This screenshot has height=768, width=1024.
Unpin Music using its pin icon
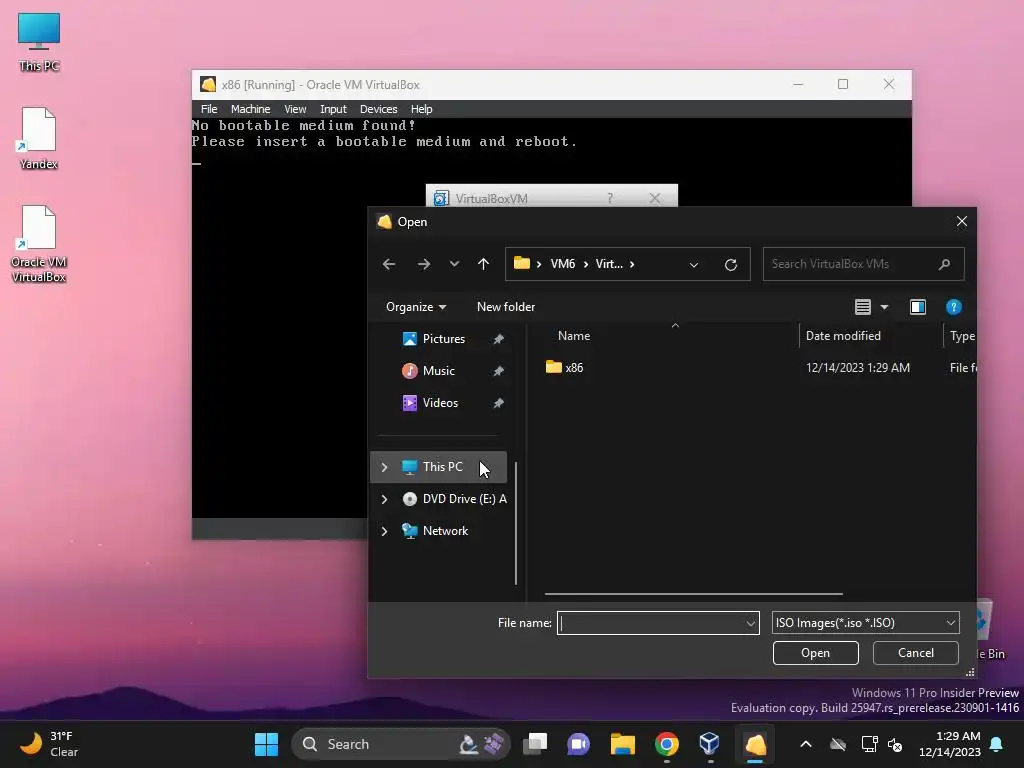tap(498, 371)
